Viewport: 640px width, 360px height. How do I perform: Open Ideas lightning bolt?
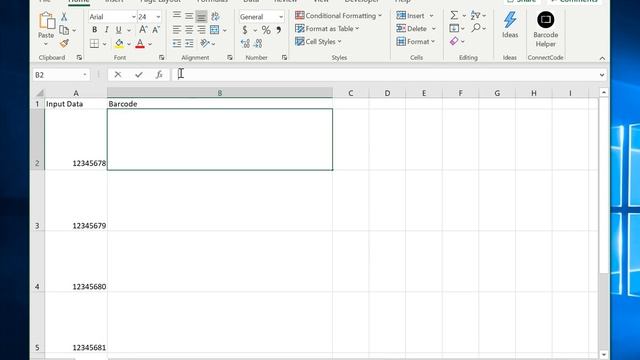510,24
